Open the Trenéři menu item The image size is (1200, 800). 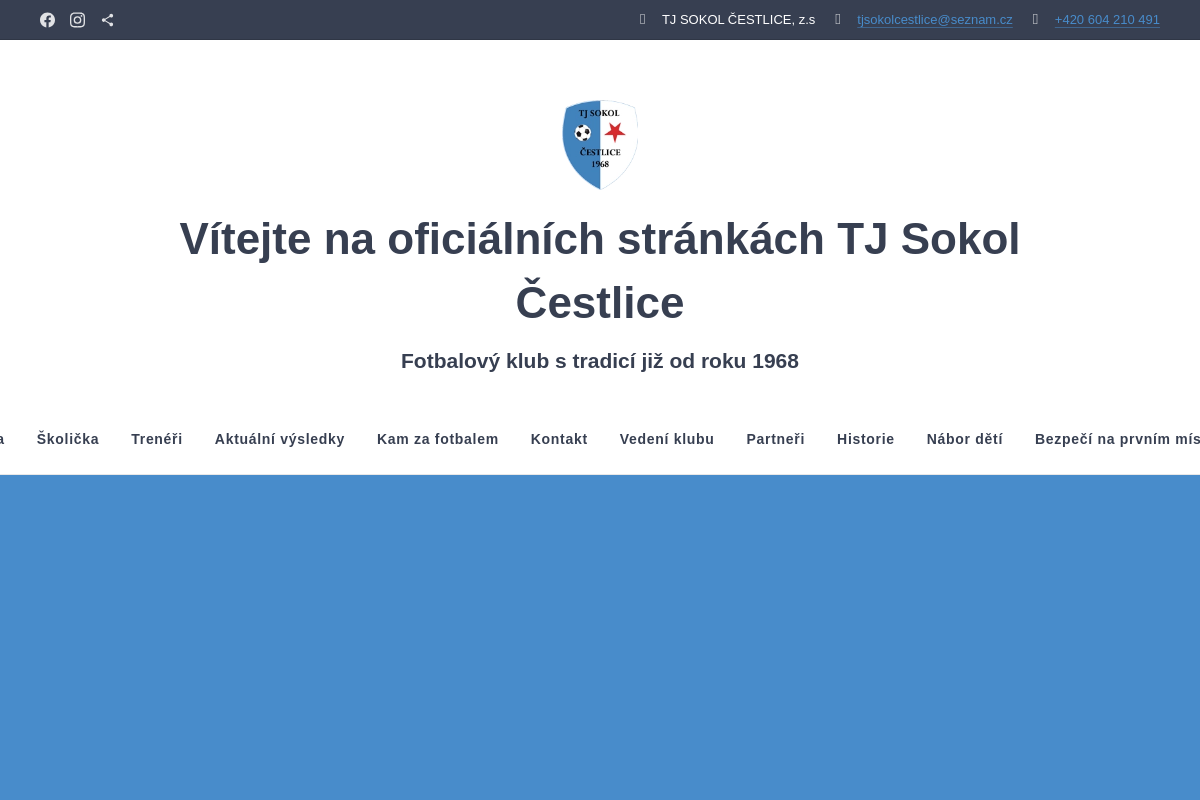point(157,439)
